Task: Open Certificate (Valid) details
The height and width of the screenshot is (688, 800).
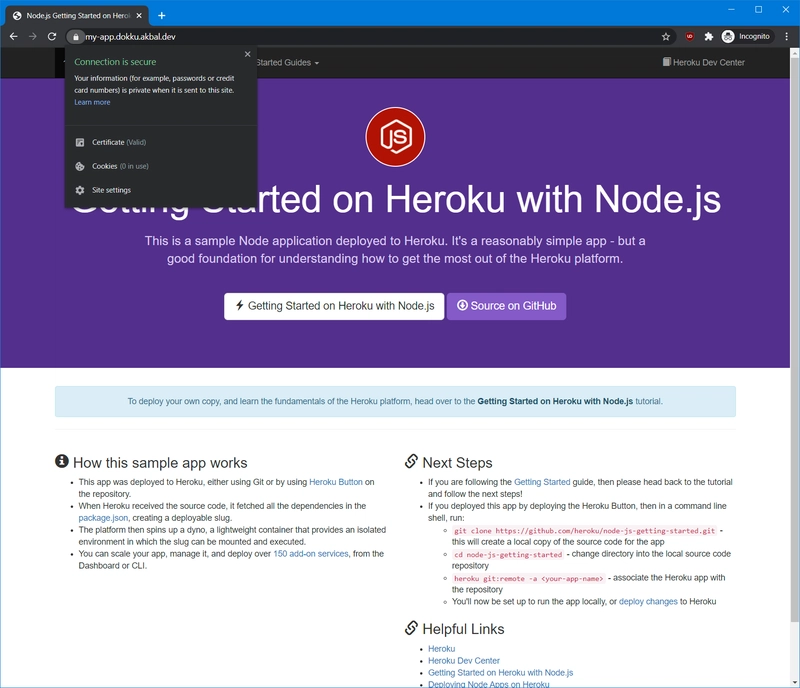Action: 118,143
